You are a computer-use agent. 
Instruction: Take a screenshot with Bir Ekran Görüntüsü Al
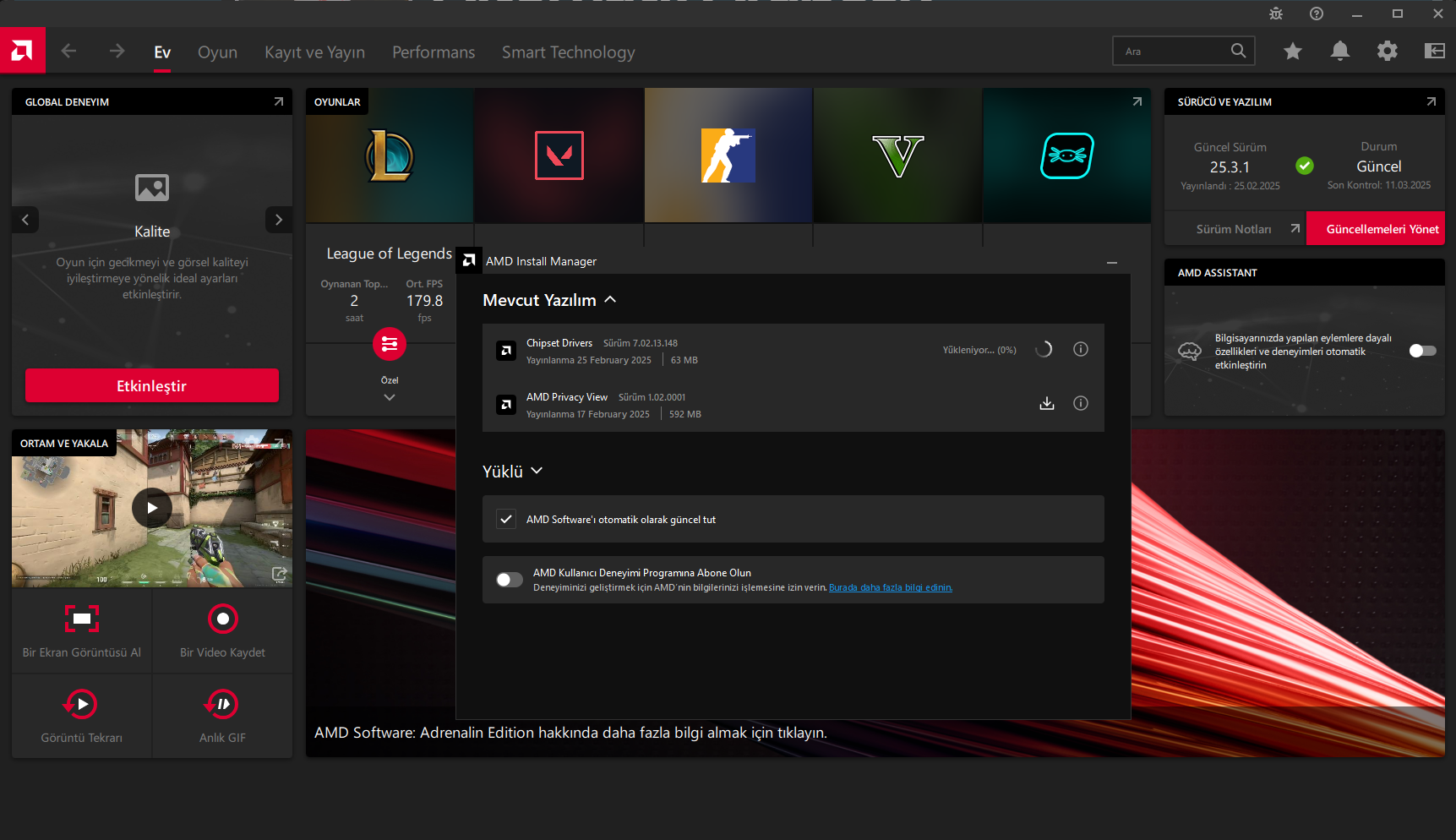82,619
